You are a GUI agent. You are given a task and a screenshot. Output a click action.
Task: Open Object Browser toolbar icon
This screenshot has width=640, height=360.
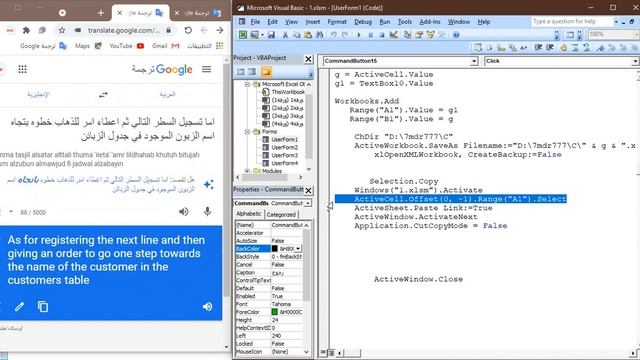click(x=430, y=35)
